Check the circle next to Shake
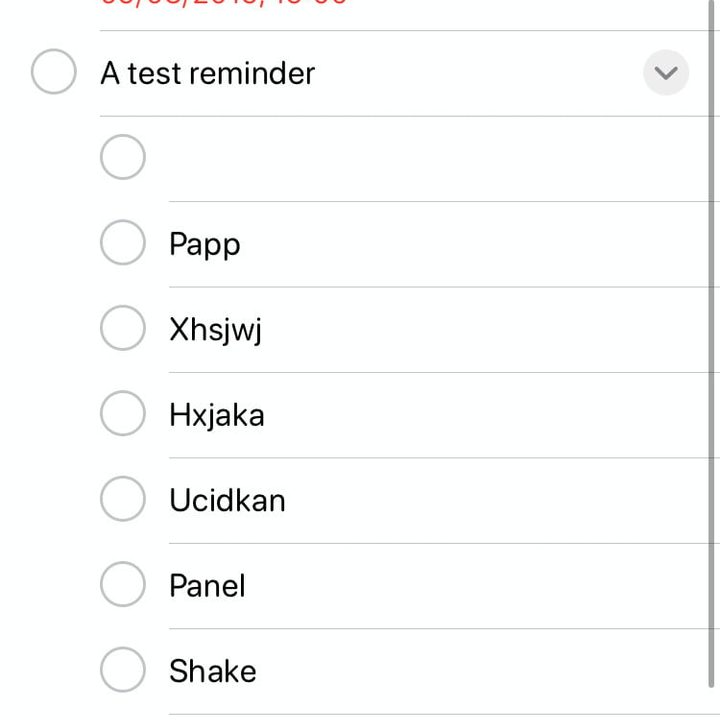The width and height of the screenshot is (720, 720). tap(123, 671)
